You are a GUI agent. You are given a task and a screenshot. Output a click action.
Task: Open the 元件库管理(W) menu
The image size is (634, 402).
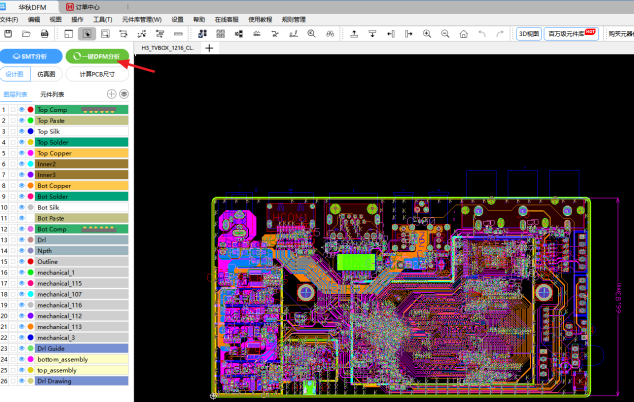click(142, 19)
